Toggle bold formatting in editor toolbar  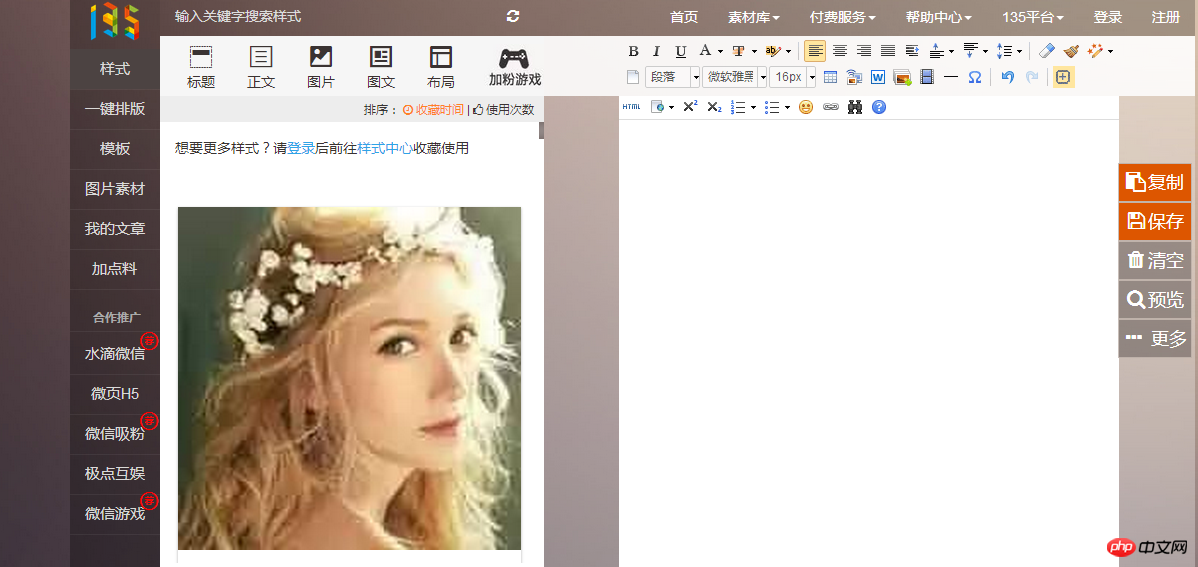pos(633,51)
